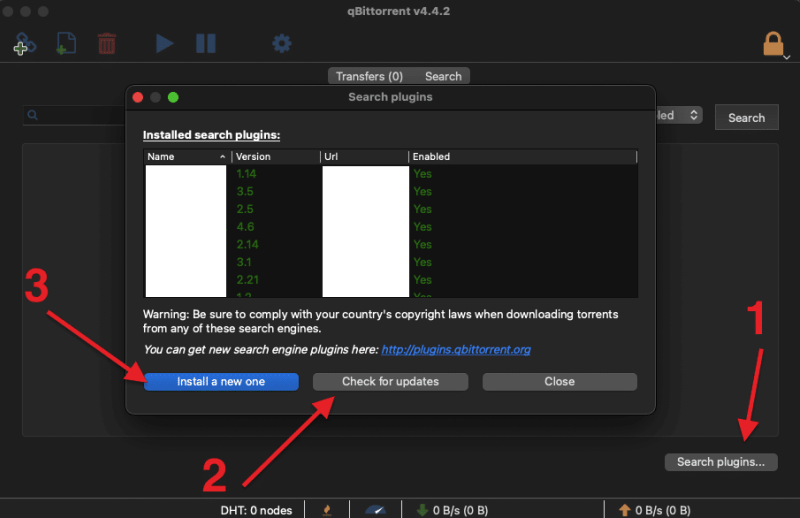The height and width of the screenshot is (518, 800).
Task: Open the plugin selection dropdown near Search button
Action: tap(678, 115)
